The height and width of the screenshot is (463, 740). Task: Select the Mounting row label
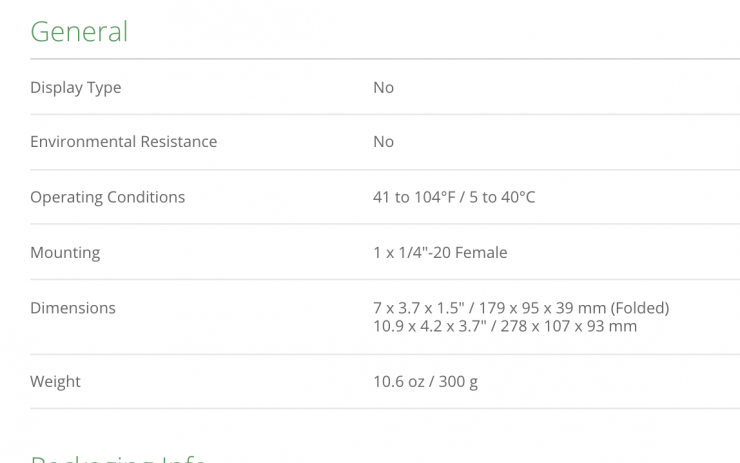click(65, 253)
